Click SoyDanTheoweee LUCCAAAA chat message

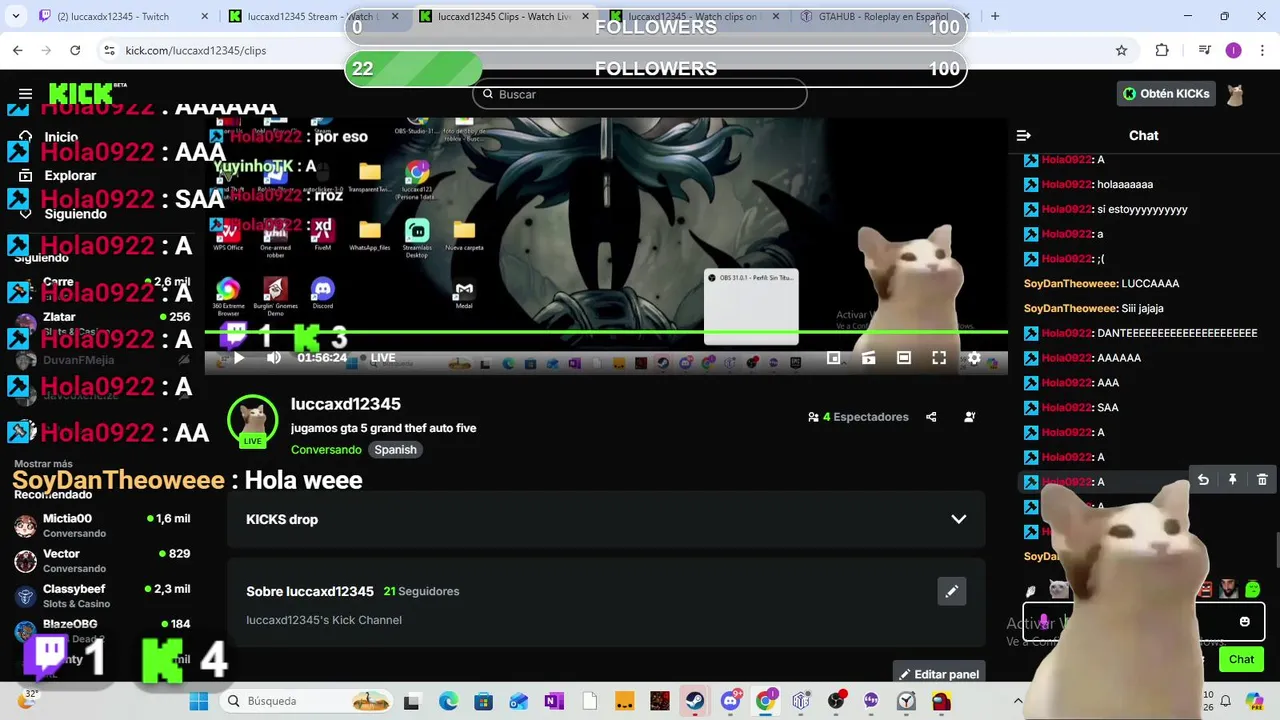[1102, 283]
